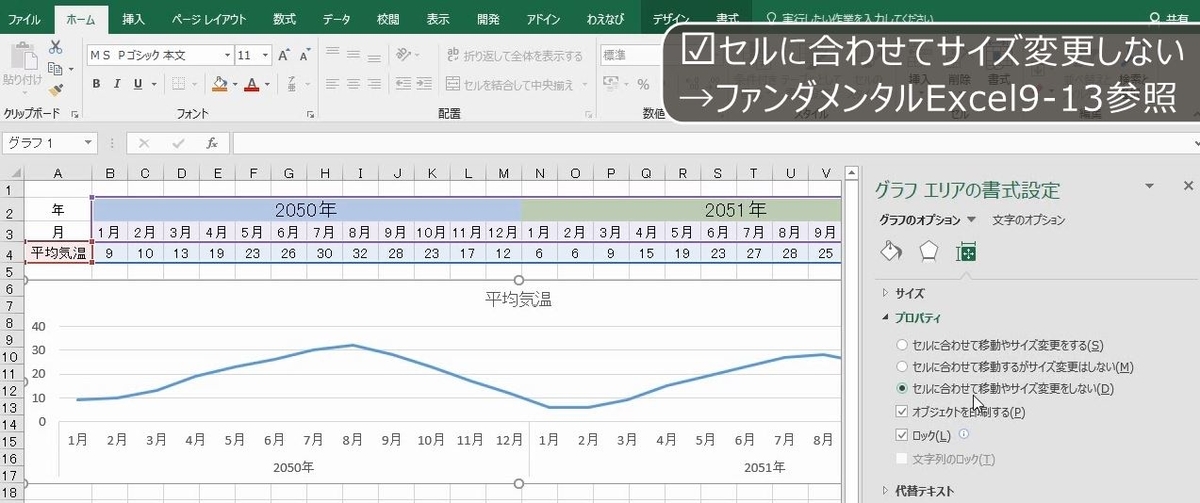Click 折り返して全体を表示する button
Screen dimensions: 1200x503
tap(516, 55)
